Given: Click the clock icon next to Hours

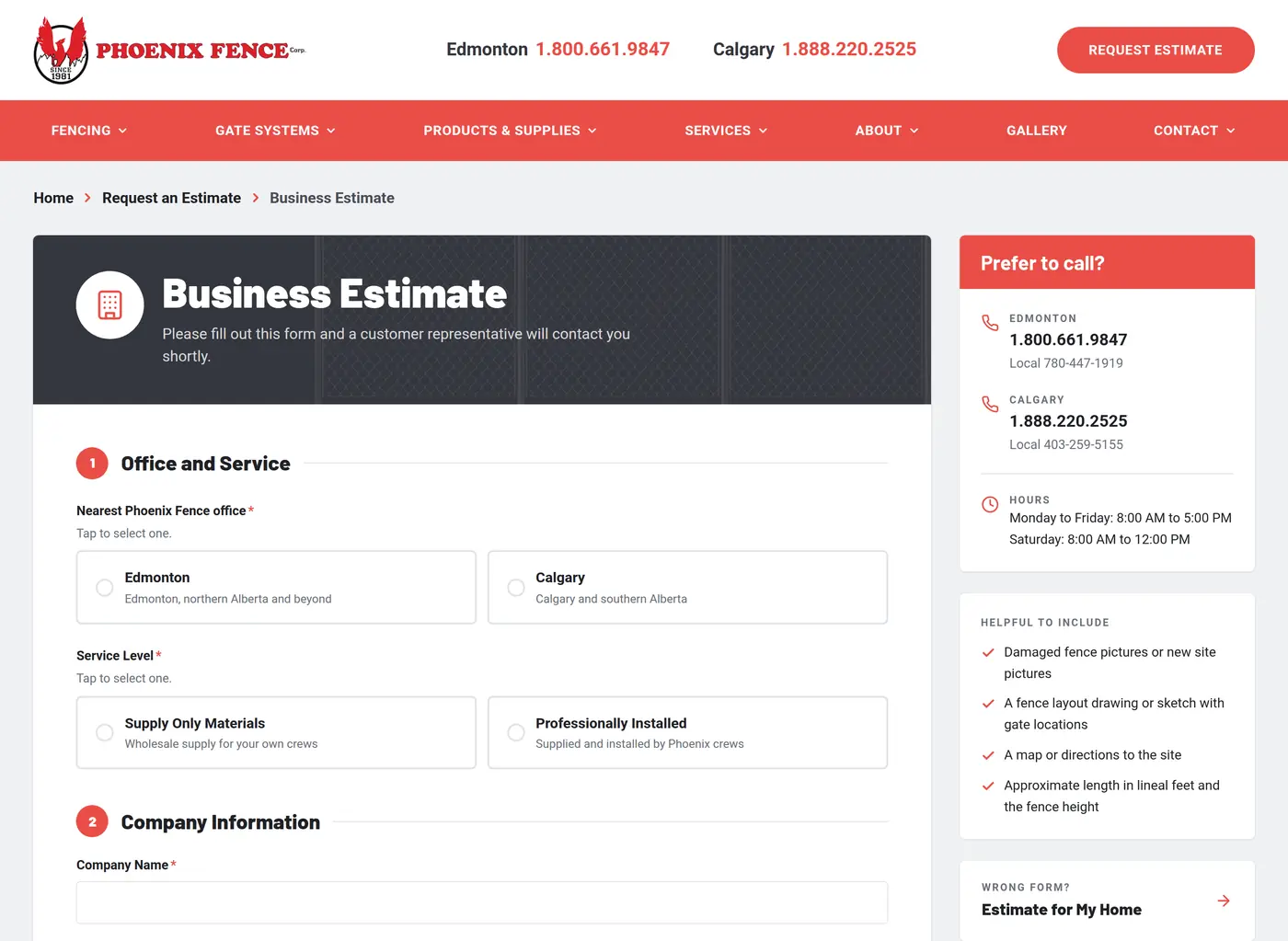Looking at the screenshot, I should point(990,504).
